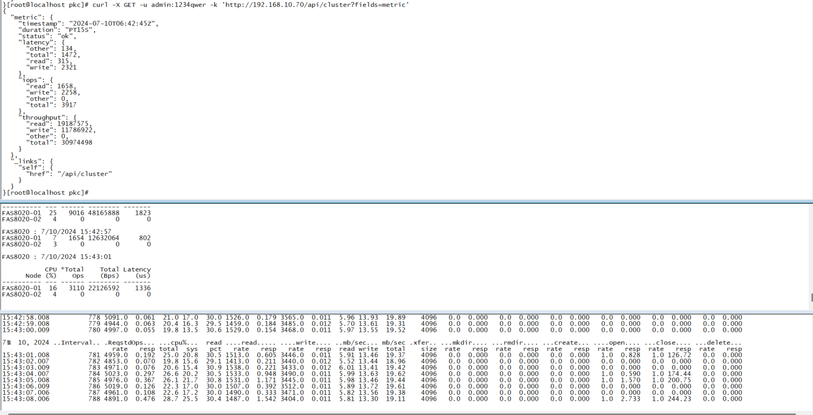Click the "...close...." column header
The image size is (813, 415).
666,342
